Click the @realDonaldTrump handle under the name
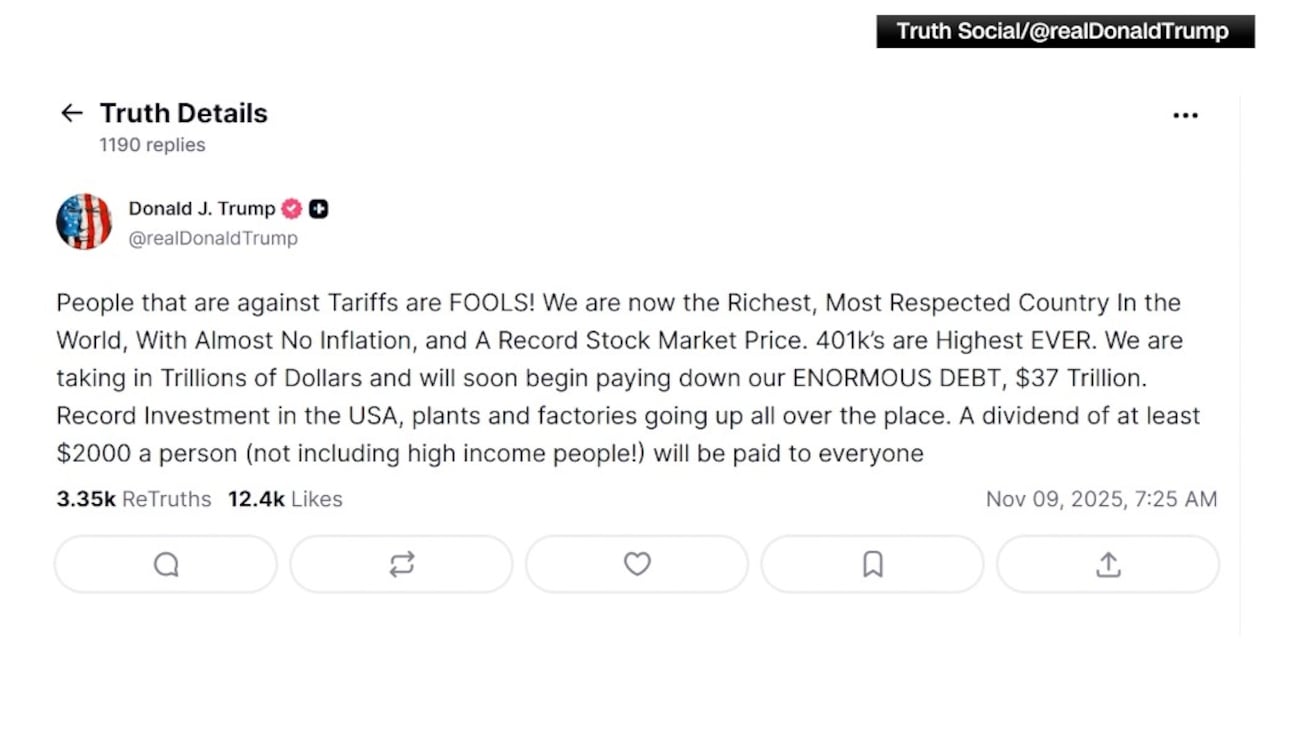1300x729 pixels. (213, 239)
